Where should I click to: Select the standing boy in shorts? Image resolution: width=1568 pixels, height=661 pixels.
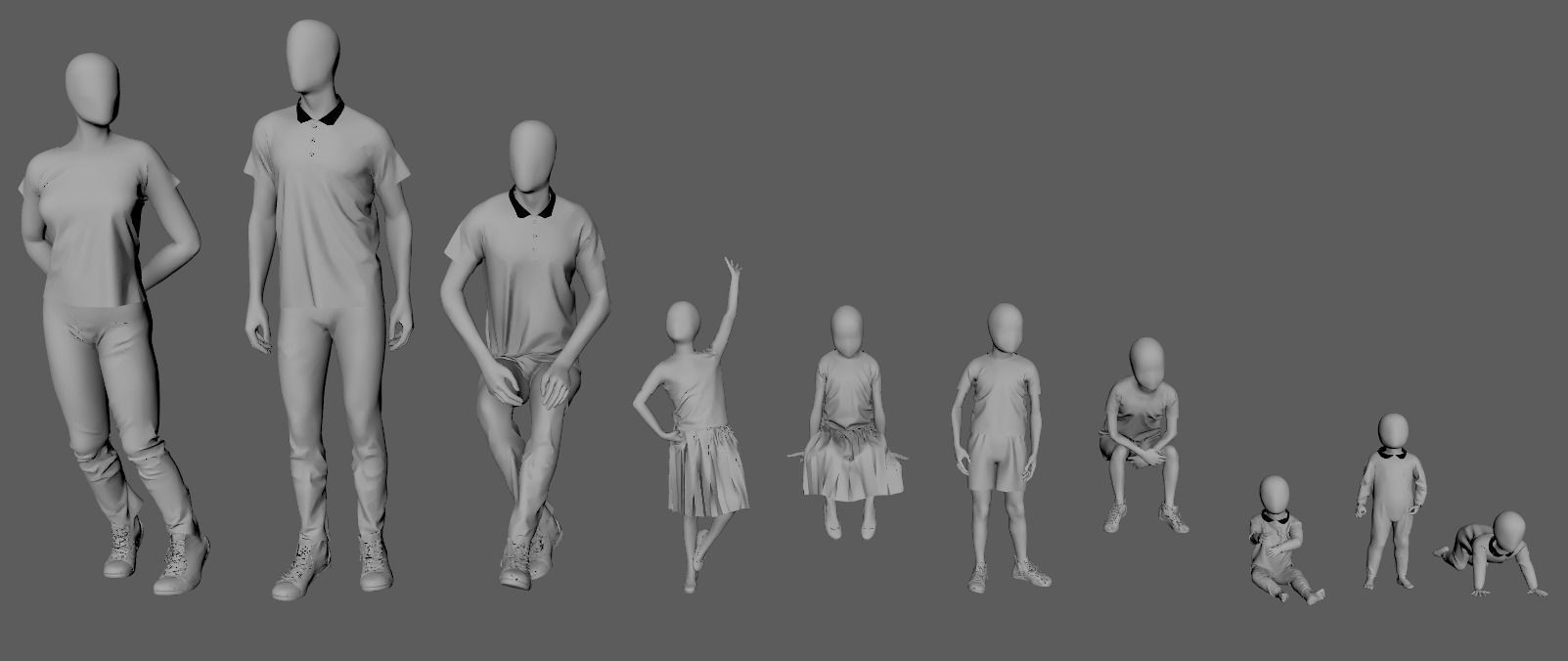coord(1001,448)
